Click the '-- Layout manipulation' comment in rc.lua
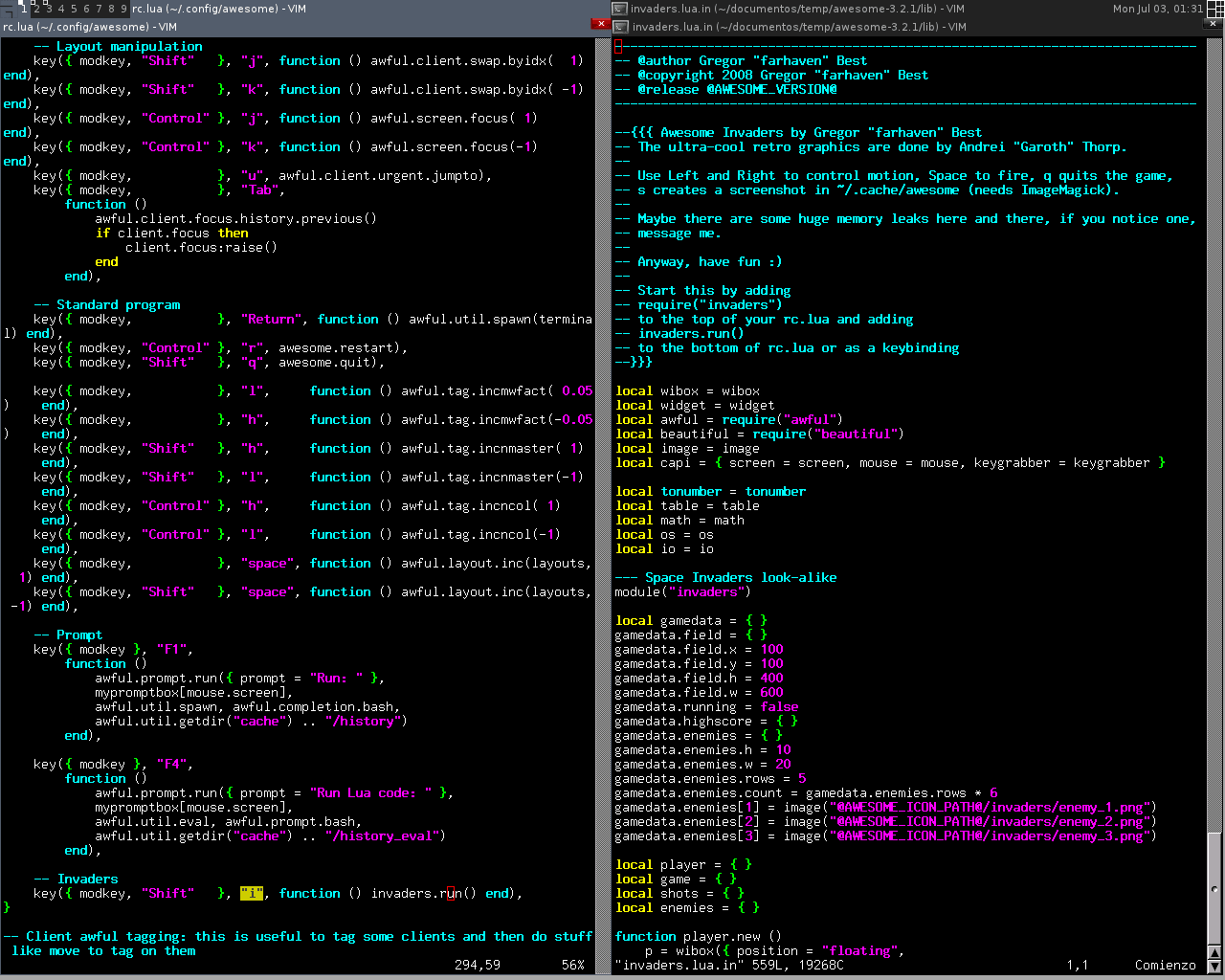The image size is (1225, 980). (x=118, y=46)
